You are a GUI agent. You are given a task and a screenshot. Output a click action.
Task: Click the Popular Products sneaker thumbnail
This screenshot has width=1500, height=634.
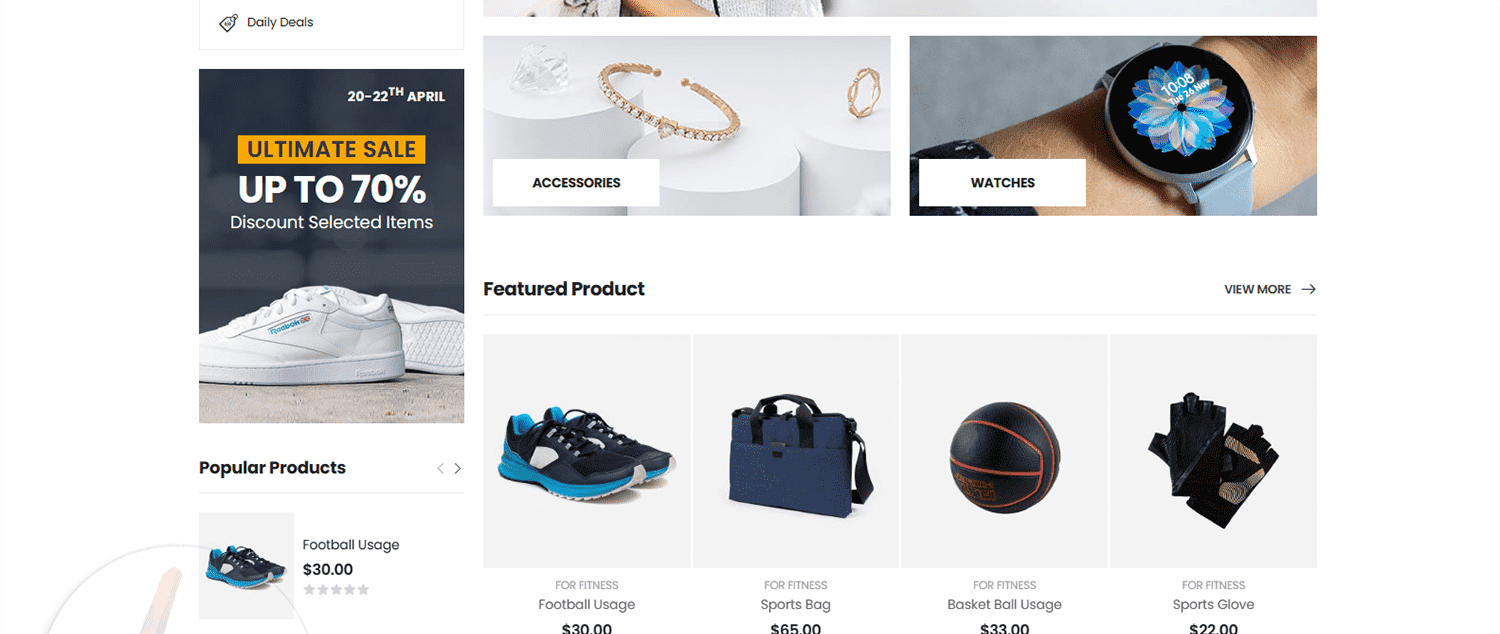click(x=246, y=566)
